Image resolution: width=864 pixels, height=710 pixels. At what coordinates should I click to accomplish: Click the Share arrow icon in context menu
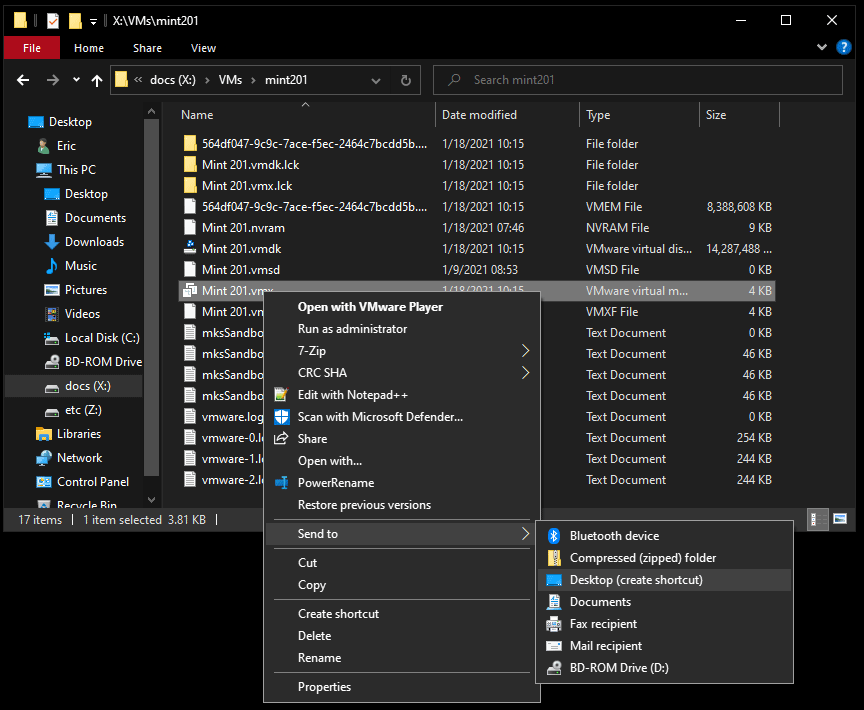point(282,438)
